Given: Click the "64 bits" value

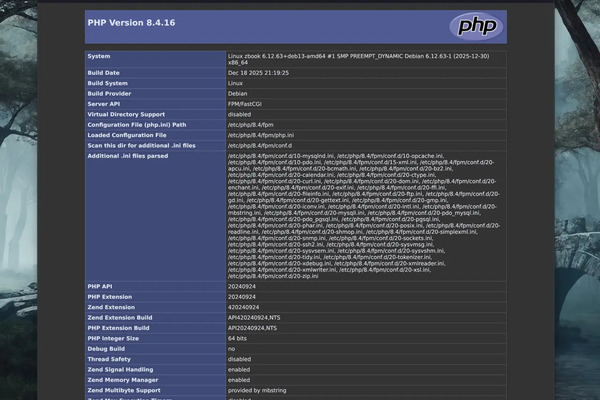Looking at the screenshot, I should pos(237,338).
